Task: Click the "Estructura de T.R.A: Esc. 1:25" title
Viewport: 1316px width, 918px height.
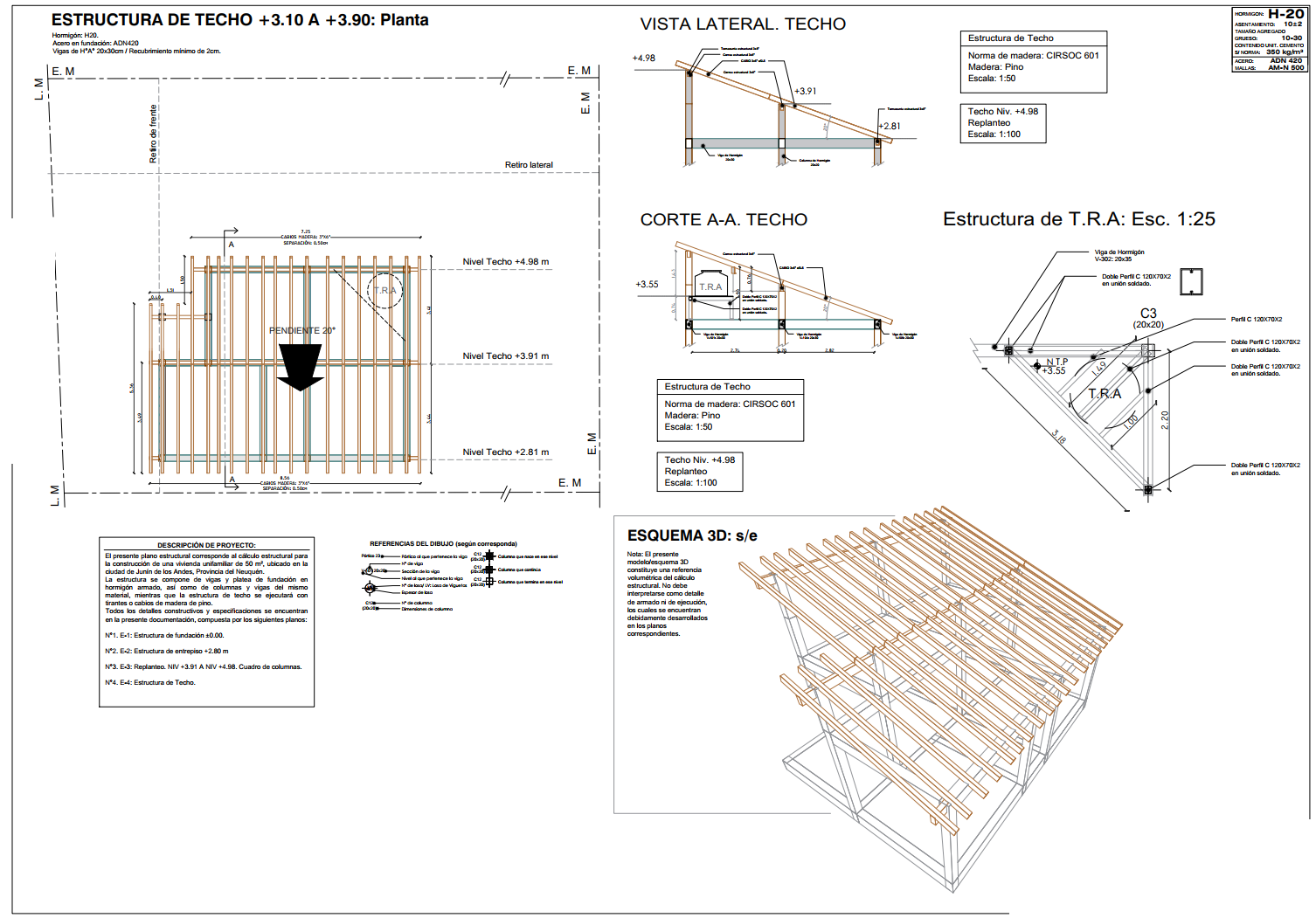Action: coord(1079,219)
